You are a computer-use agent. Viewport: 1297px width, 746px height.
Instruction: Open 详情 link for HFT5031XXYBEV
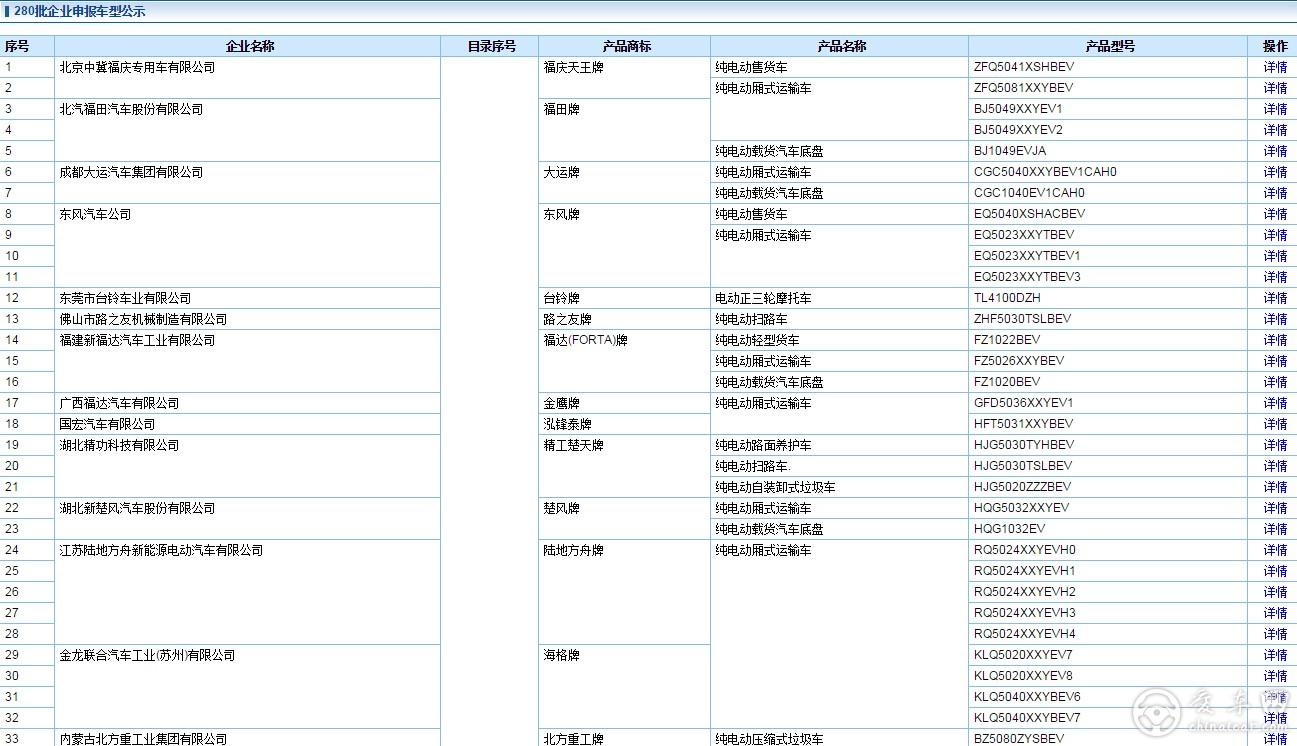(1275, 425)
